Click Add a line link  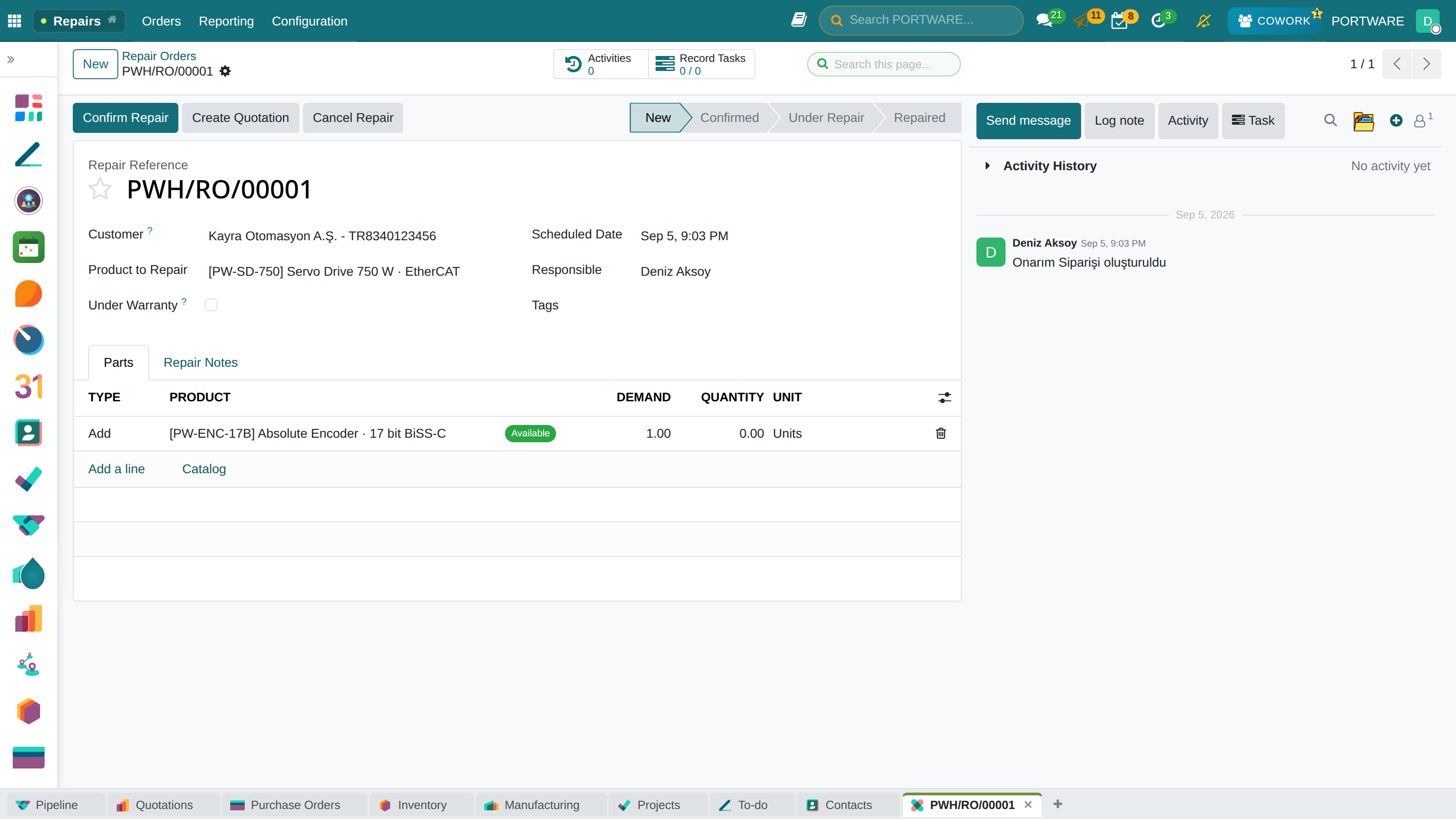pyautogui.click(x=116, y=469)
